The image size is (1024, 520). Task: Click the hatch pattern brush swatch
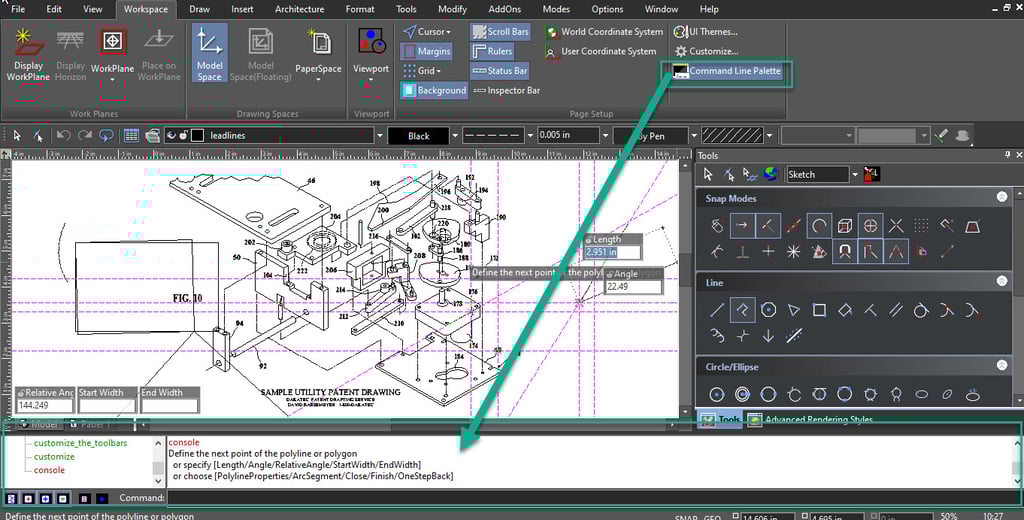click(731, 136)
